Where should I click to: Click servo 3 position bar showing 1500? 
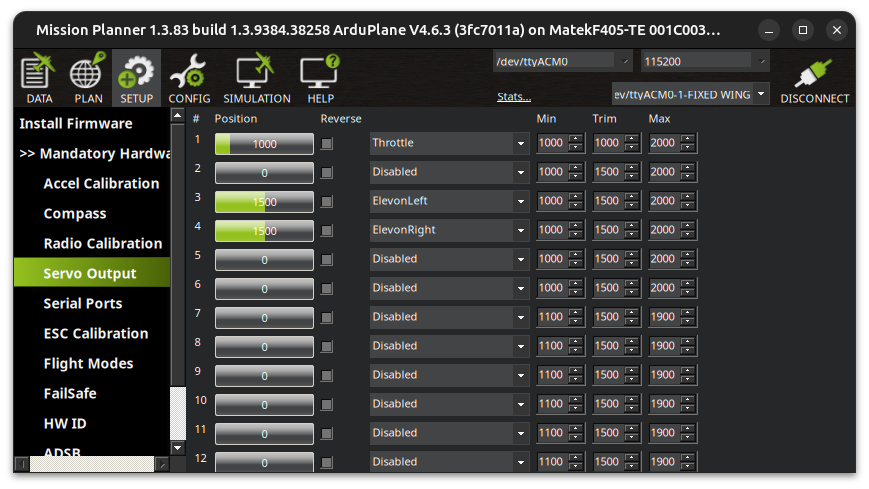point(264,202)
